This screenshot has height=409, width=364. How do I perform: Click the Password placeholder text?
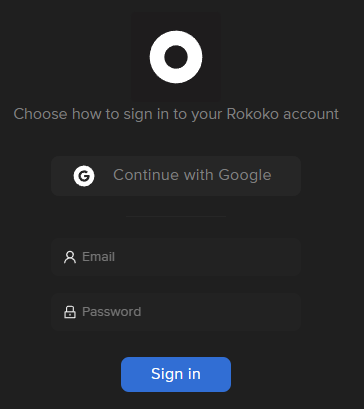pos(112,312)
